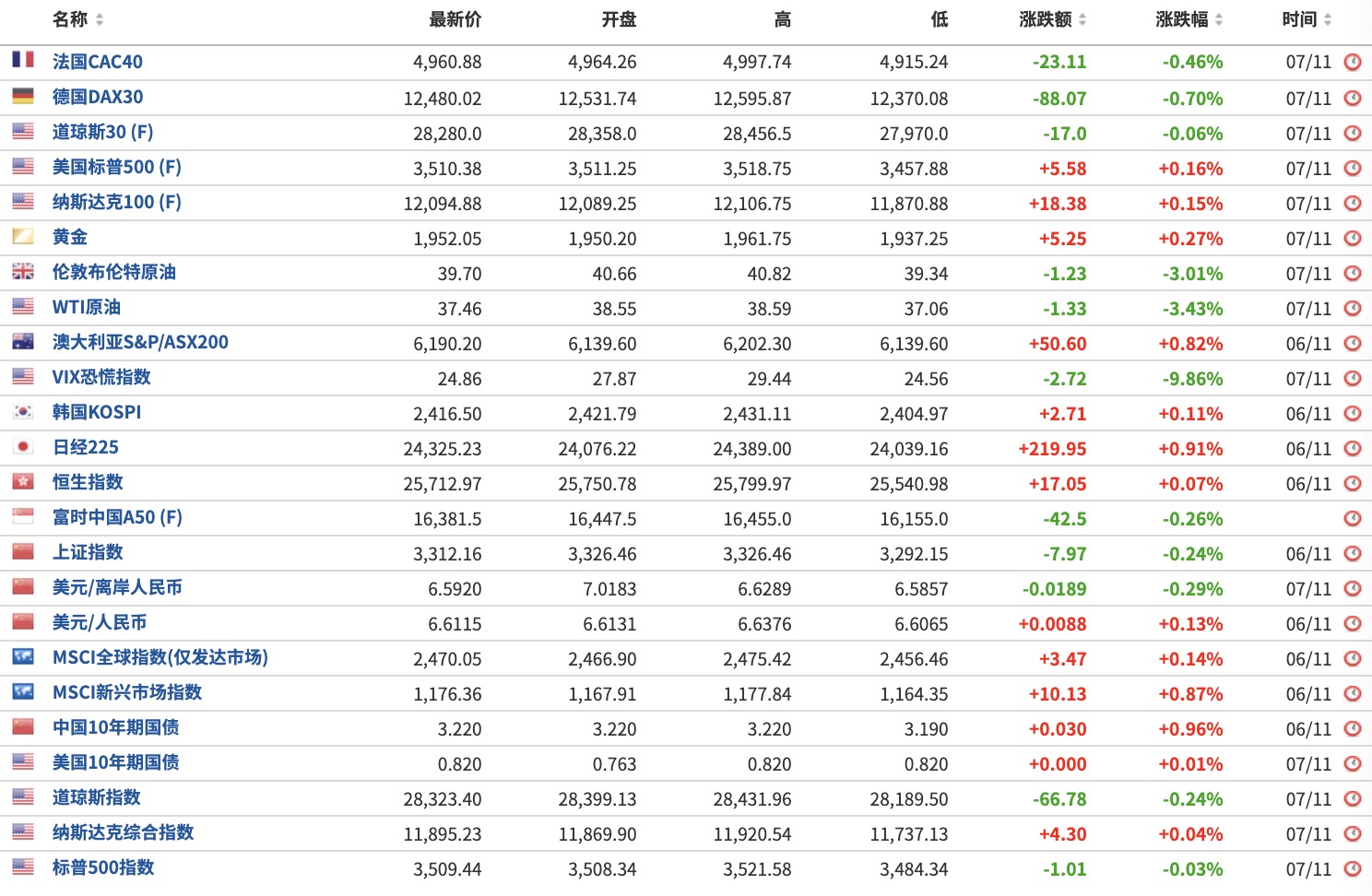Click the percentage -9.86% in VIX row
1372x896 pixels.
1192,379
